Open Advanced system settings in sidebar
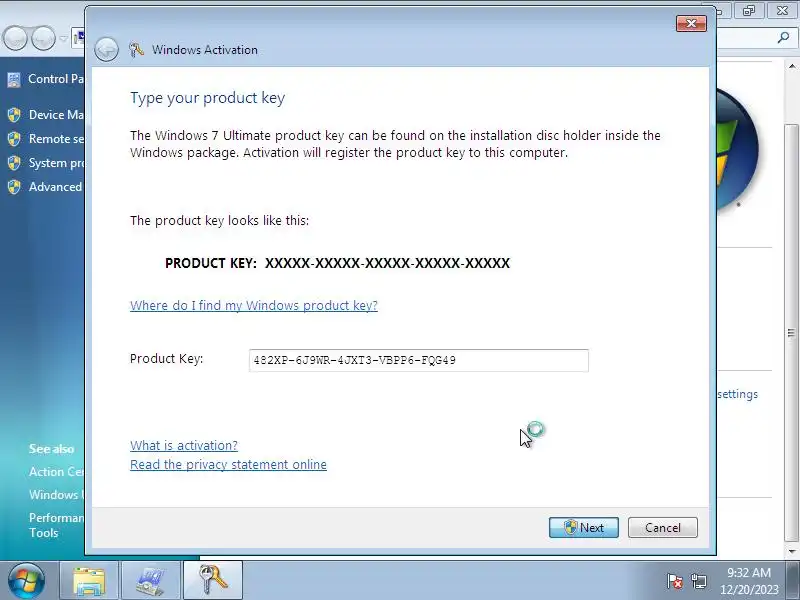The height and width of the screenshot is (600, 800). click(x=55, y=187)
